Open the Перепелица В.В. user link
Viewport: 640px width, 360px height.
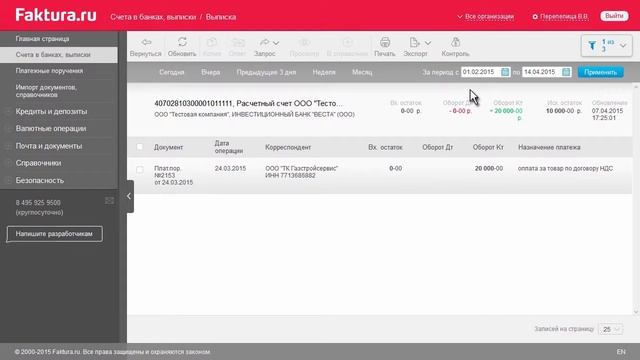564,17
